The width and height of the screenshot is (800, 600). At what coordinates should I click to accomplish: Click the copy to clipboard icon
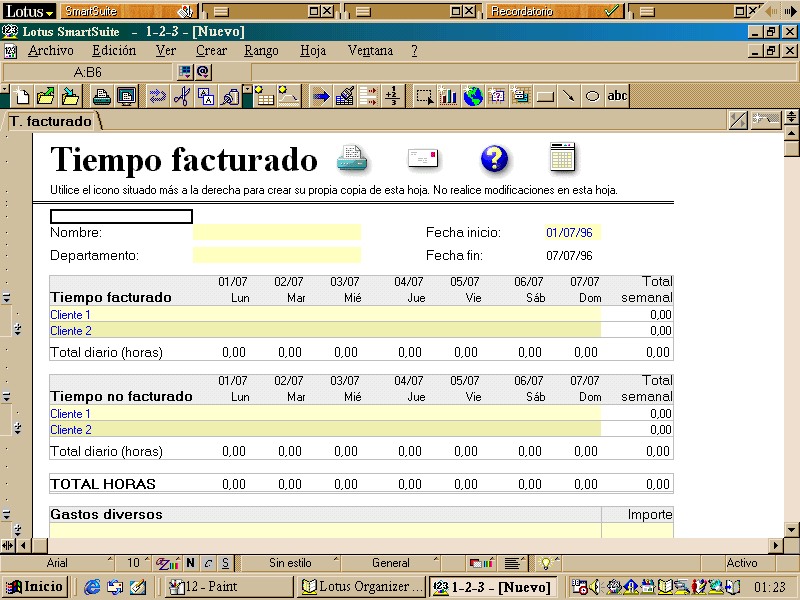206,96
